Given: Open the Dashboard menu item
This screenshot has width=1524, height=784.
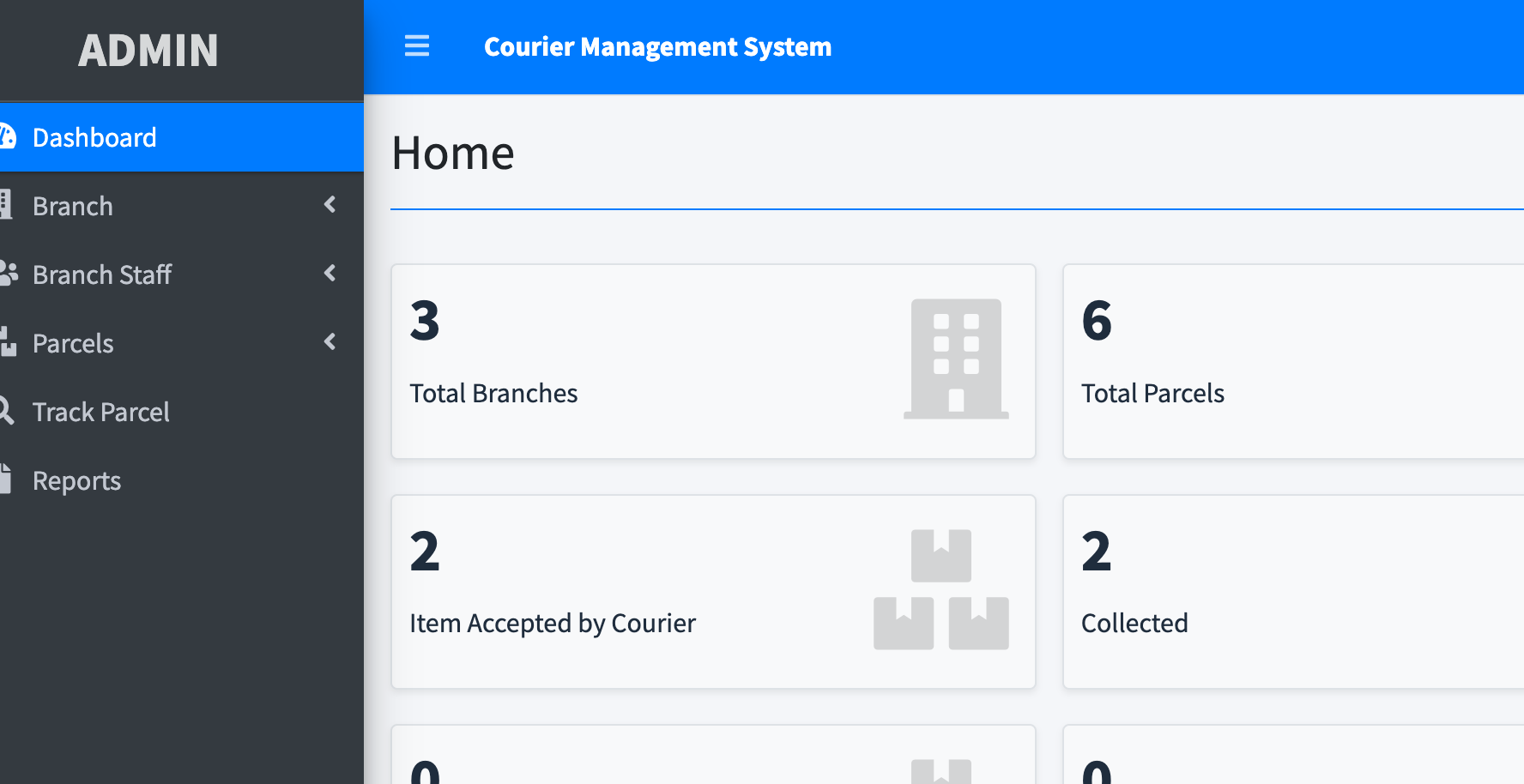Looking at the screenshot, I should (182, 137).
